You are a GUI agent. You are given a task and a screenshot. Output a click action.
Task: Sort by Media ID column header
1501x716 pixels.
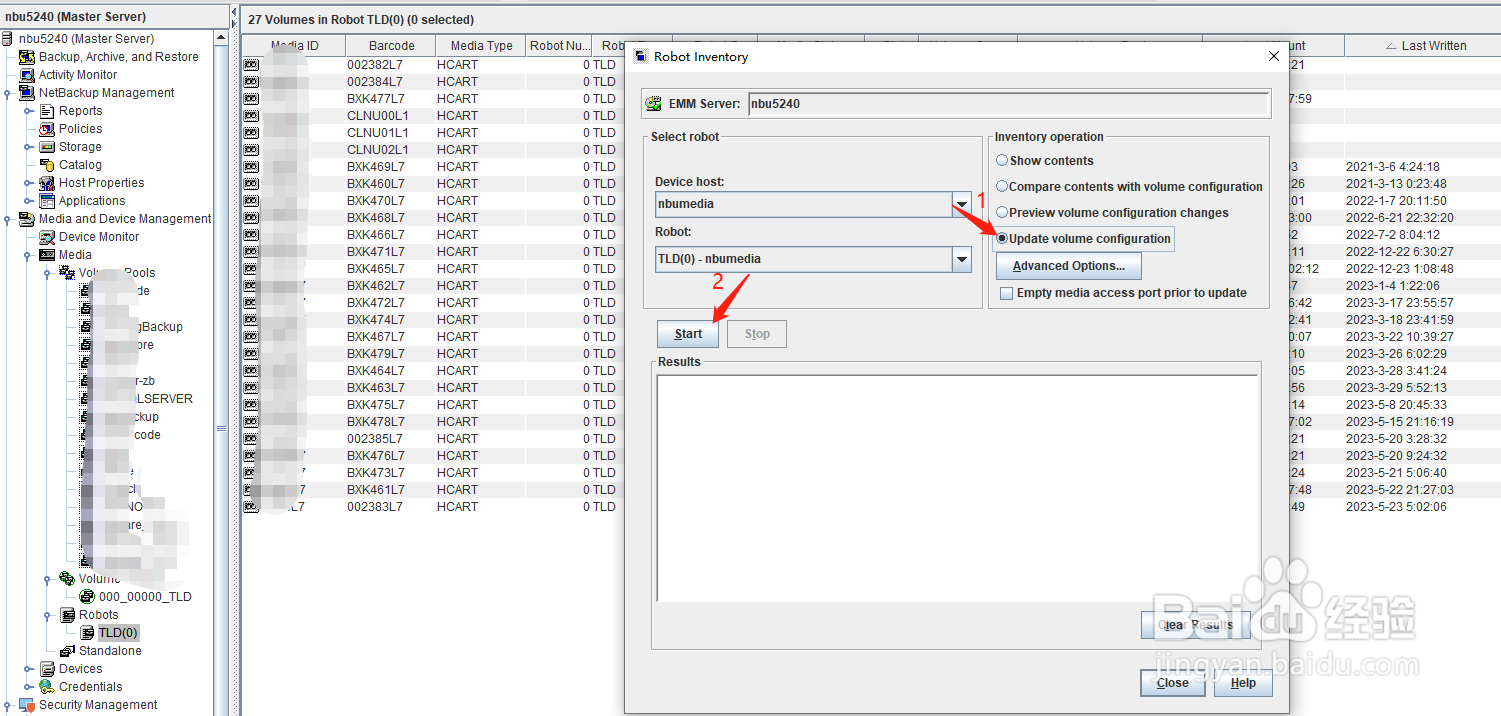click(294, 46)
